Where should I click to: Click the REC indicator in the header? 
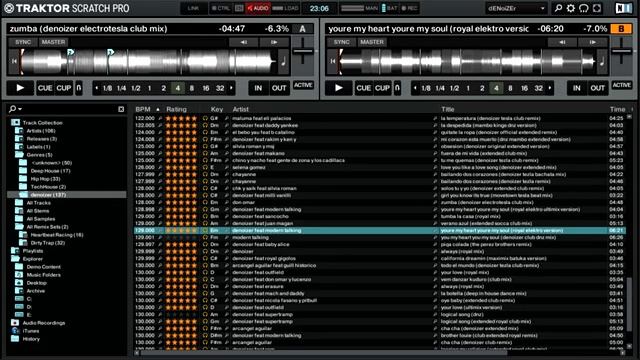click(409, 8)
